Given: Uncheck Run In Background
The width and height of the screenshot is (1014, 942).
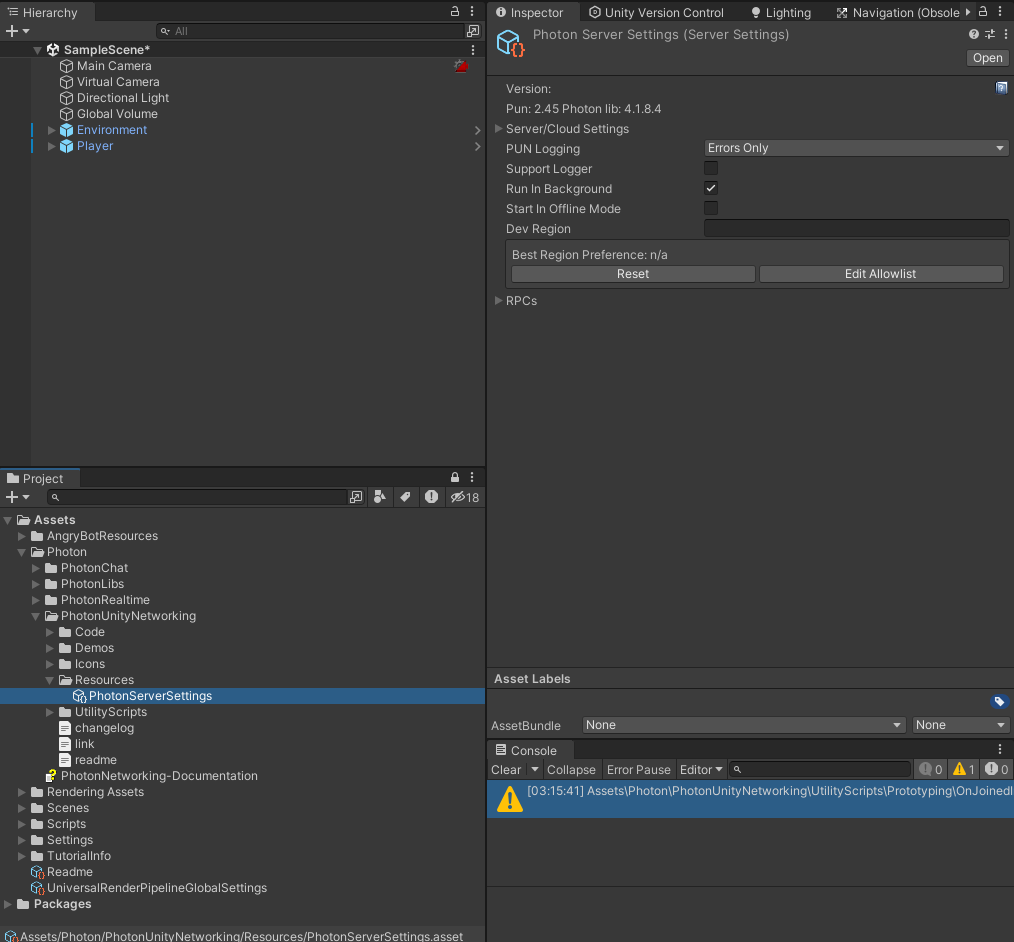Looking at the screenshot, I should click(x=711, y=188).
